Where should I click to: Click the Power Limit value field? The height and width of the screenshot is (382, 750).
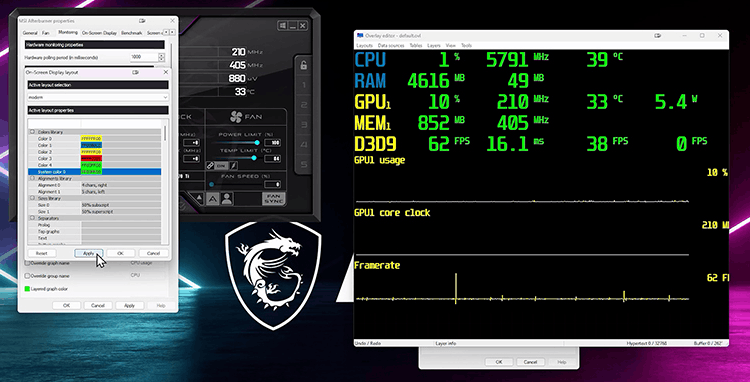coord(273,143)
